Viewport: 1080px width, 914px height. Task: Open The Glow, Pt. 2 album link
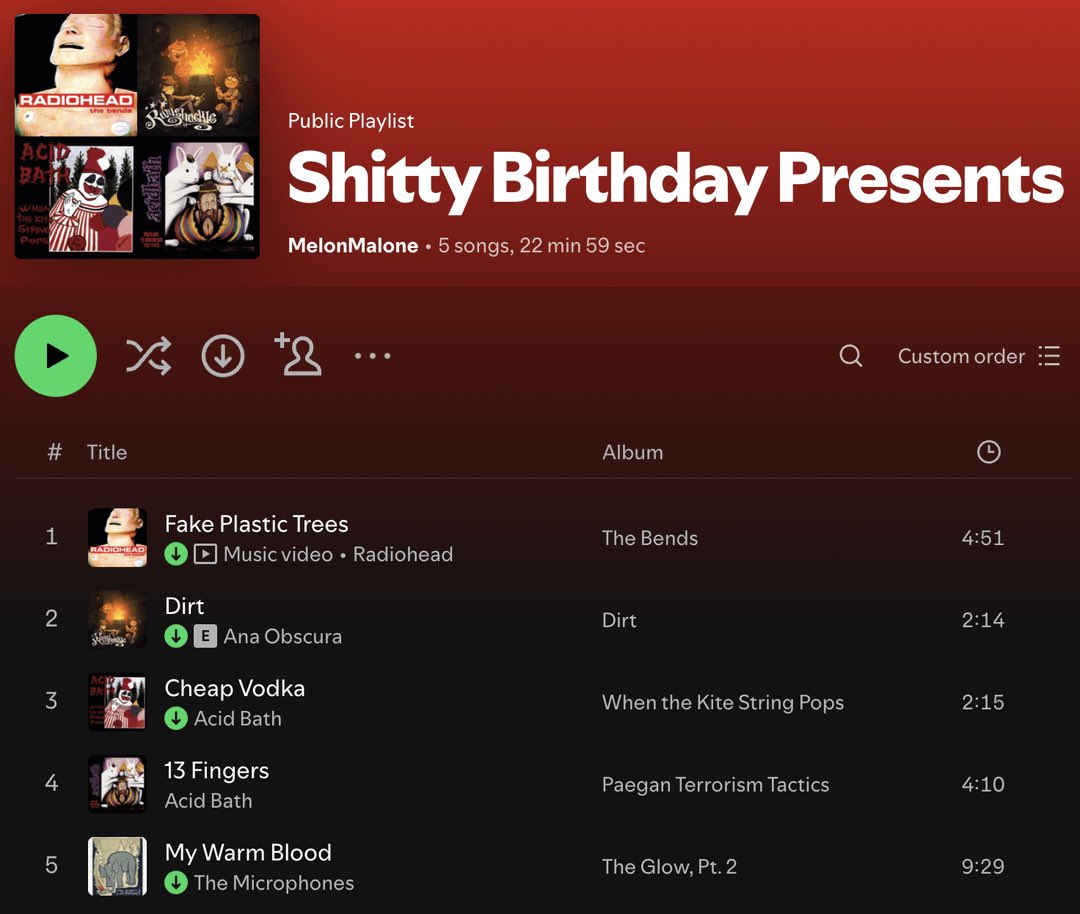pyautogui.click(x=669, y=866)
